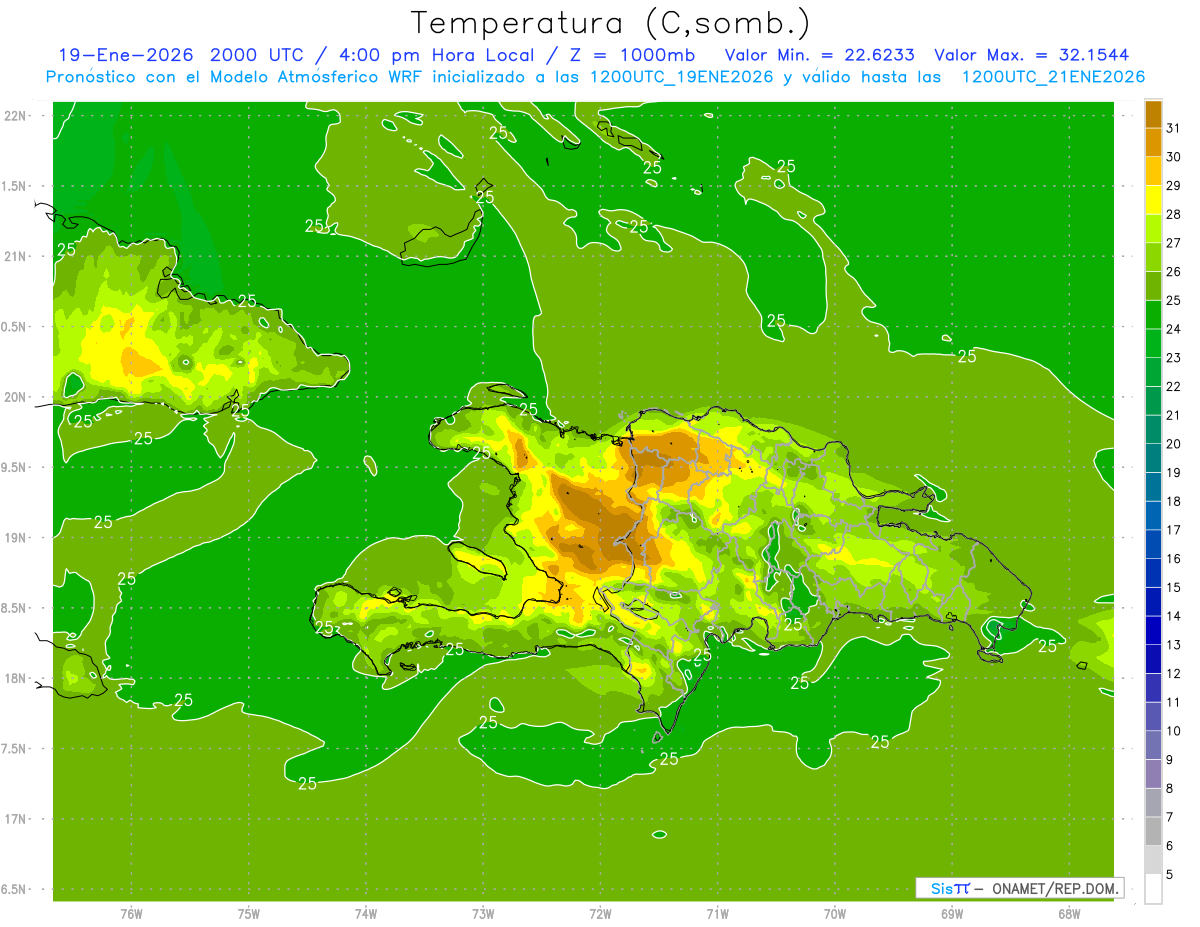Click the "75W" longitude axis label
The width and height of the screenshot is (1200, 927).
pos(249,913)
